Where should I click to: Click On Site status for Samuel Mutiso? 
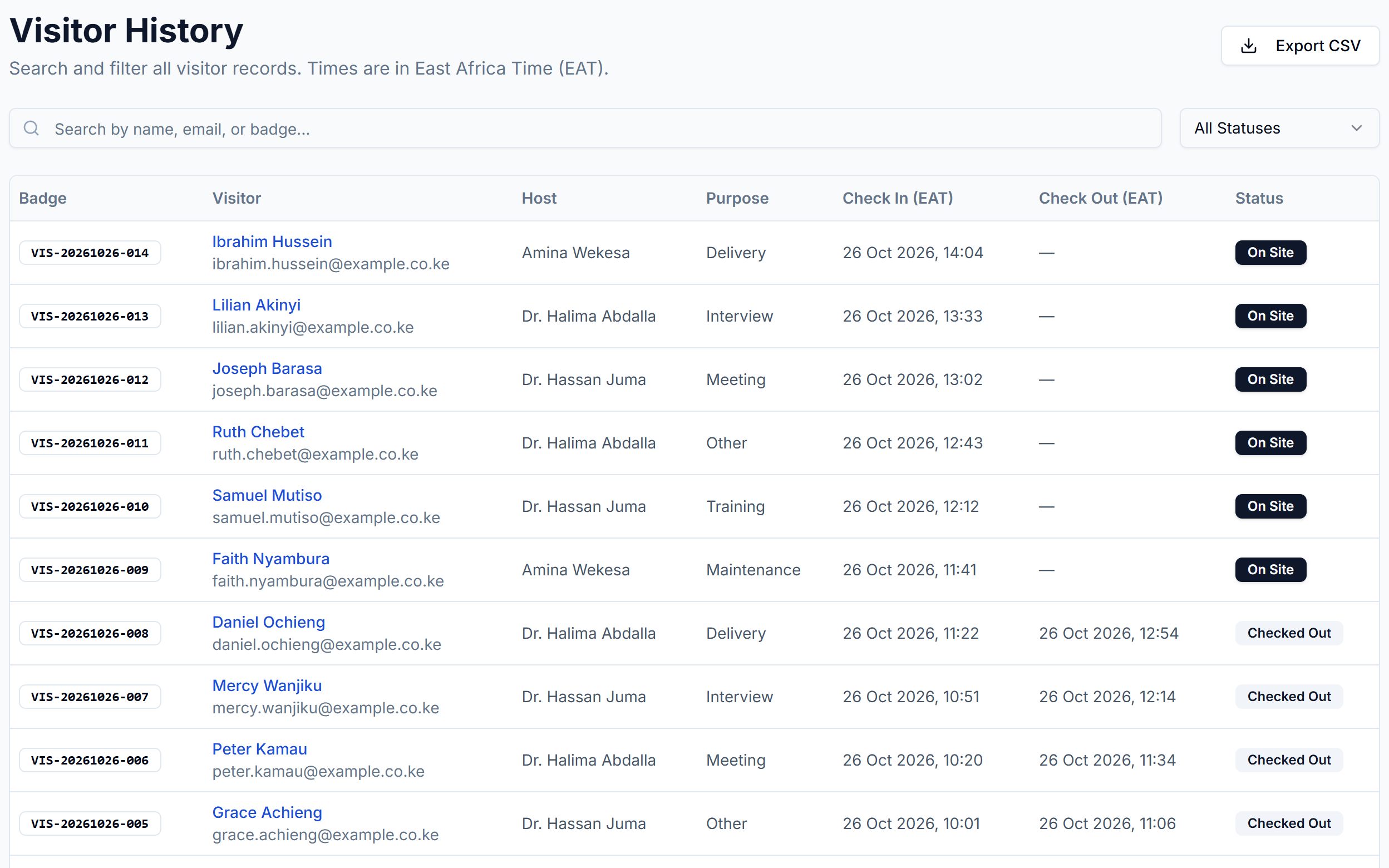(x=1270, y=506)
